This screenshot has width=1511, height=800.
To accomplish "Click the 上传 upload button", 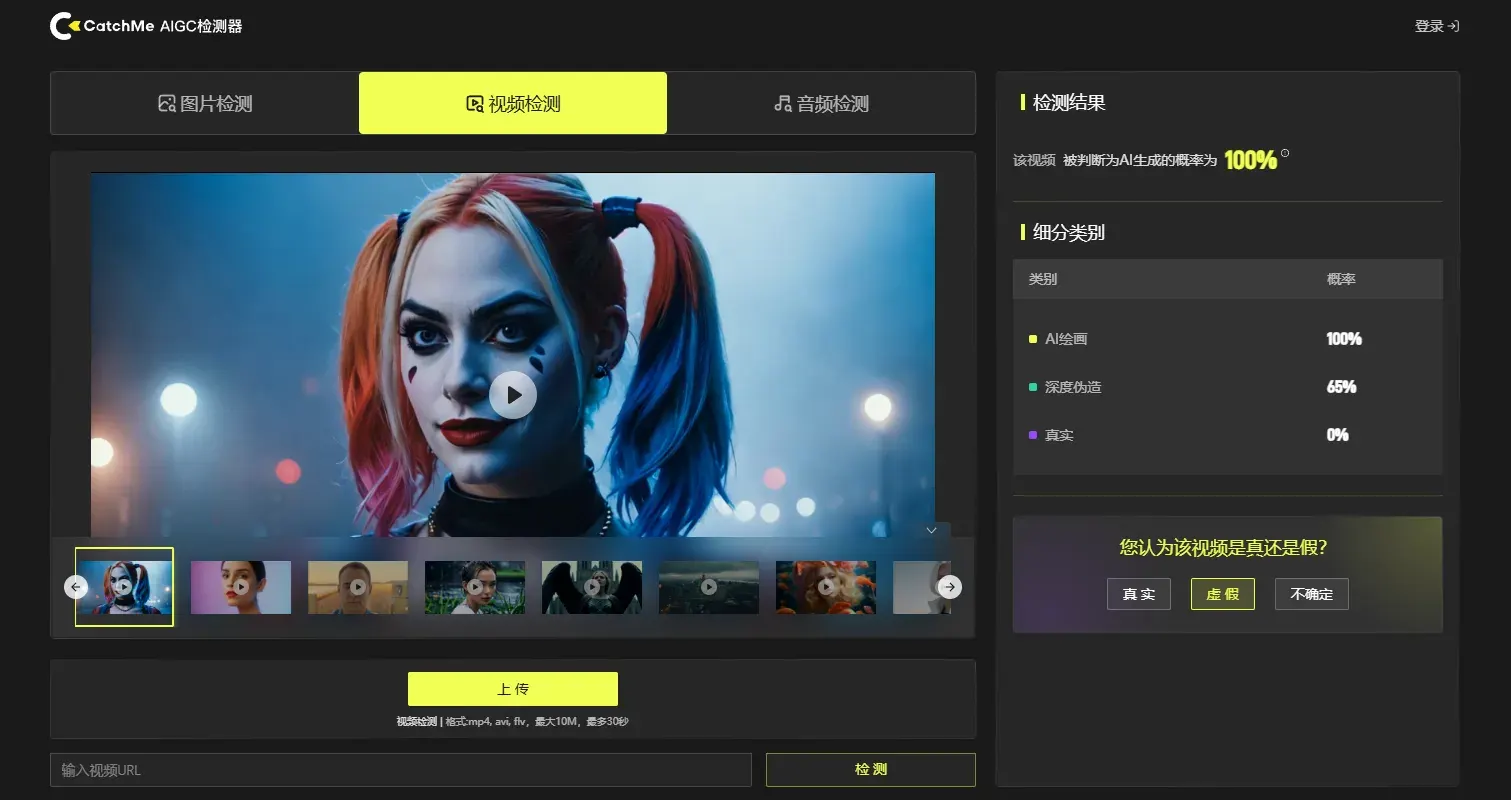I will point(512,689).
